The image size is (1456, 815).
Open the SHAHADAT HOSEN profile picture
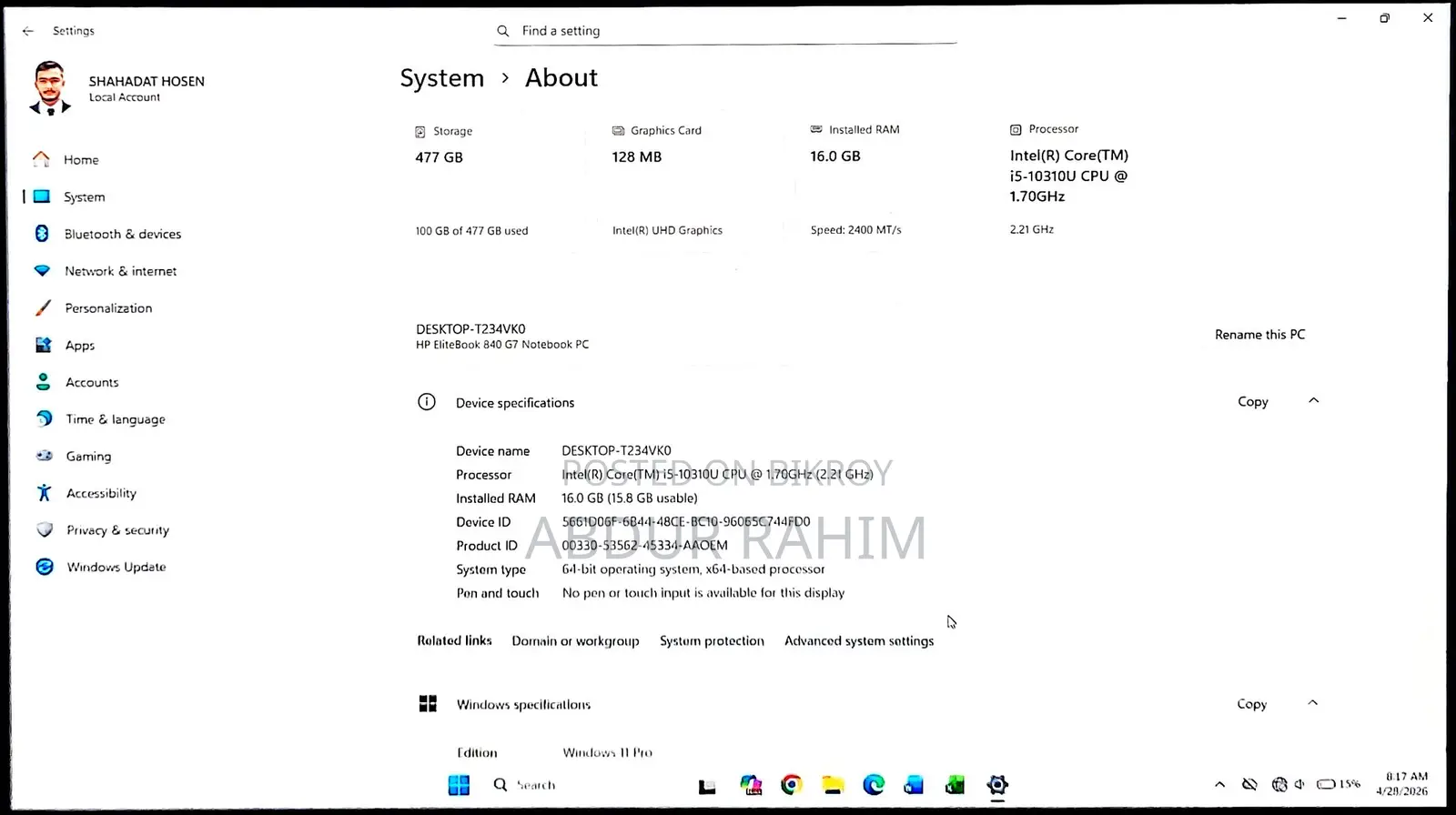pos(50,88)
